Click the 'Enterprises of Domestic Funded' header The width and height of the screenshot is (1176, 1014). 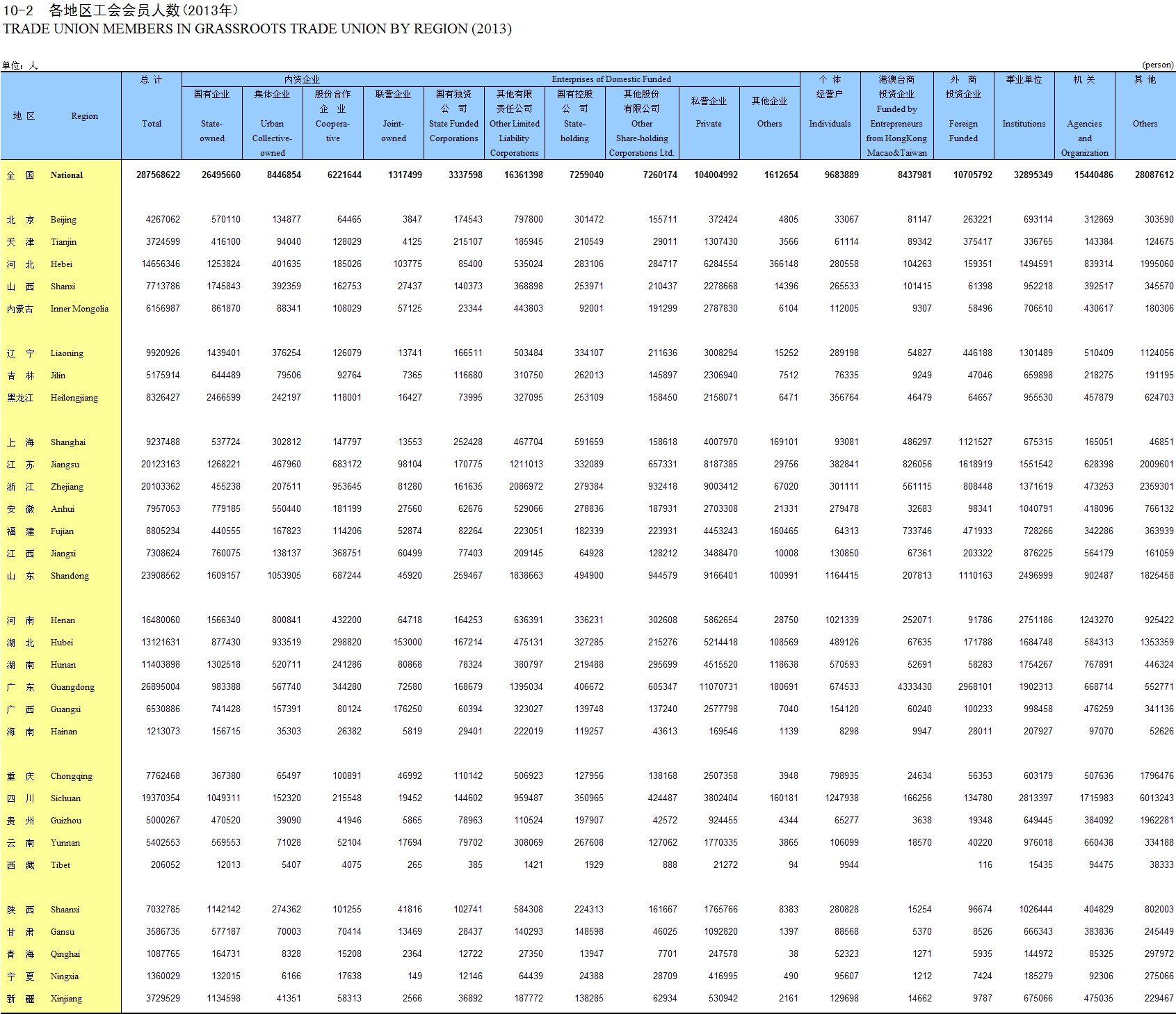pyautogui.click(x=611, y=79)
